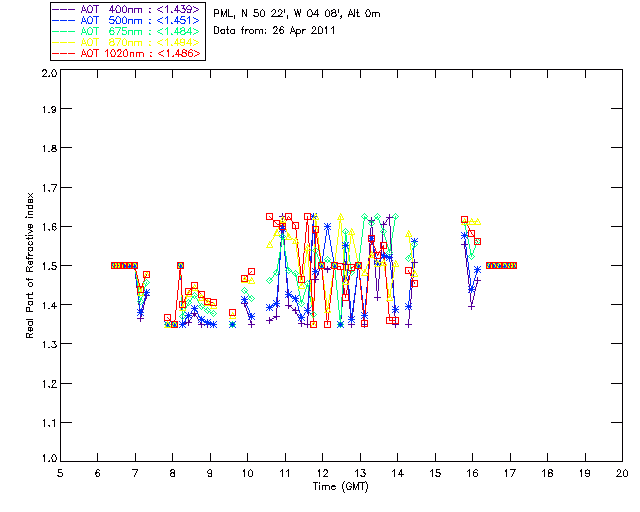Image resolution: width=640 pixels, height=512 pixels.
Task: Click the time axis label 17
Action: click(x=510, y=473)
